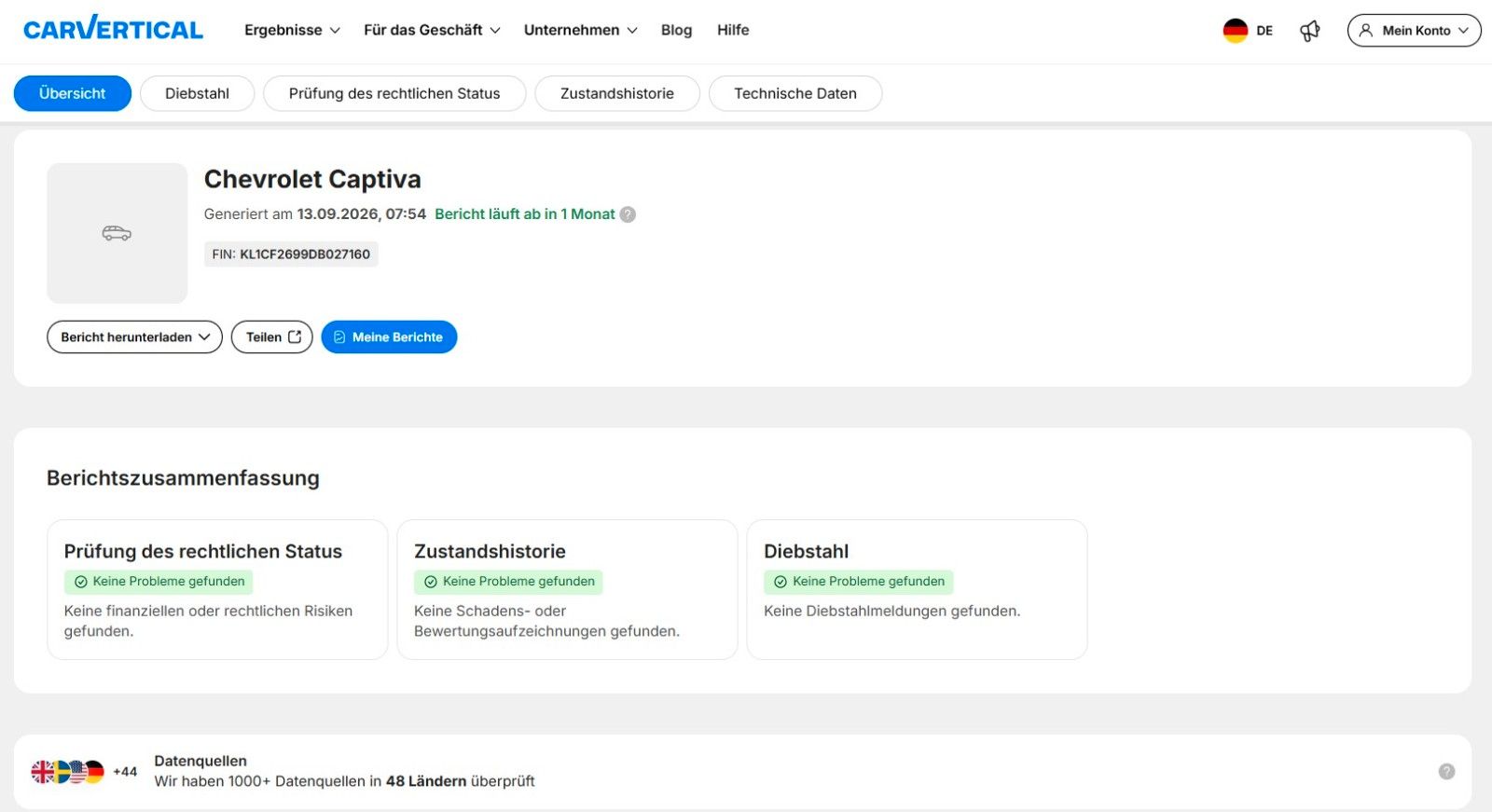Click the +44 more countries indicator
The width and height of the screenshot is (1492, 812).
click(125, 772)
